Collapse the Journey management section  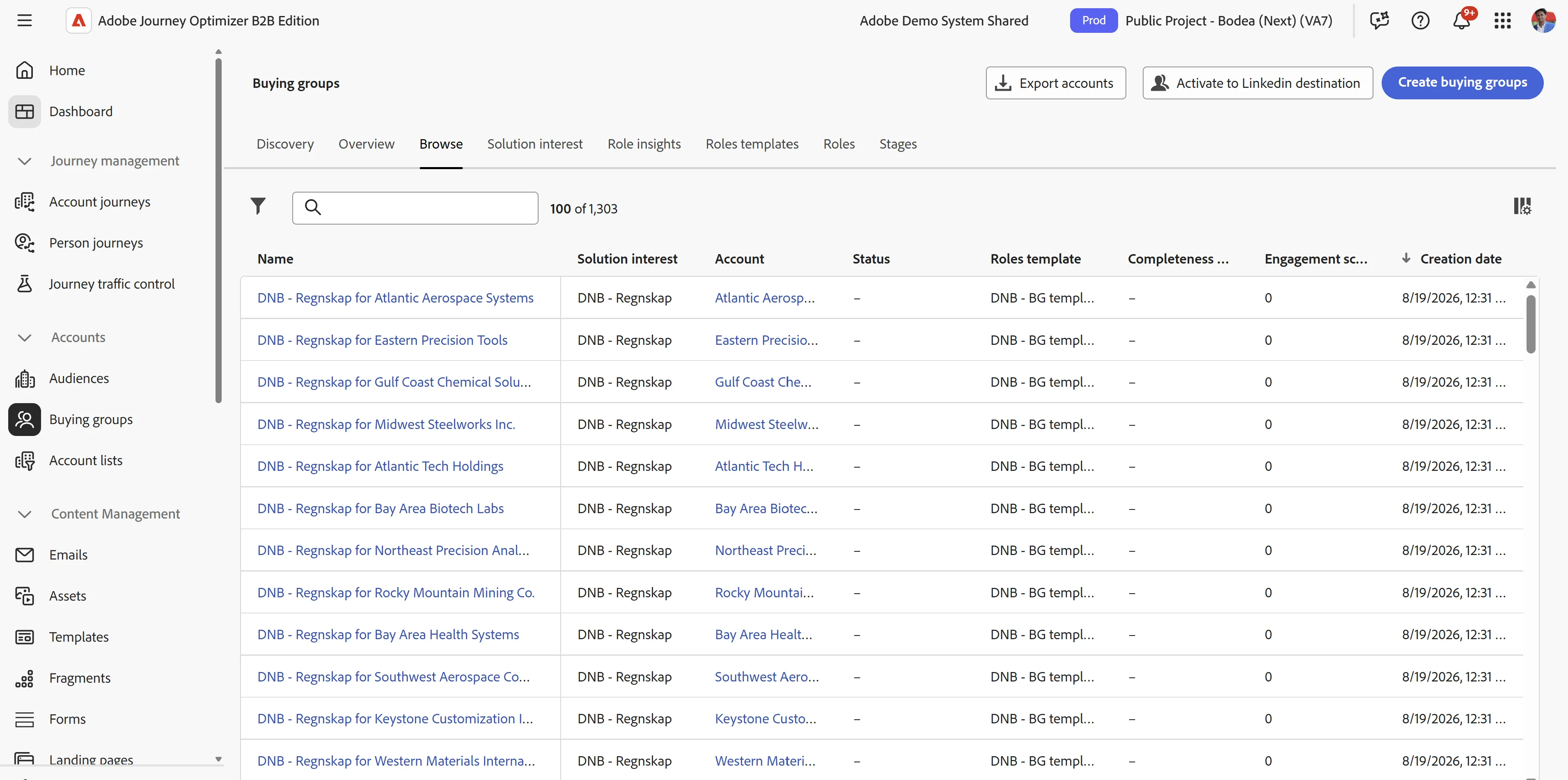tap(24, 161)
